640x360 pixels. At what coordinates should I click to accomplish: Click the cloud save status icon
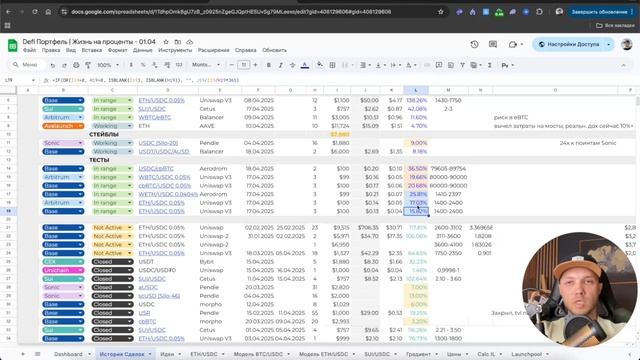pyautogui.click(x=189, y=42)
